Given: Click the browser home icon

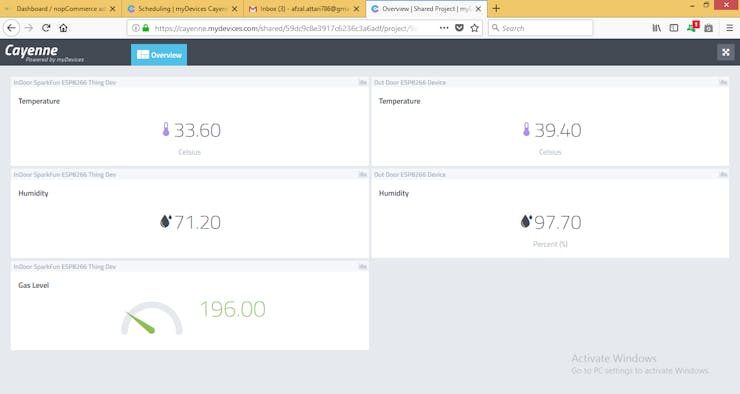Looking at the screenshot, I should pos(63,28).
